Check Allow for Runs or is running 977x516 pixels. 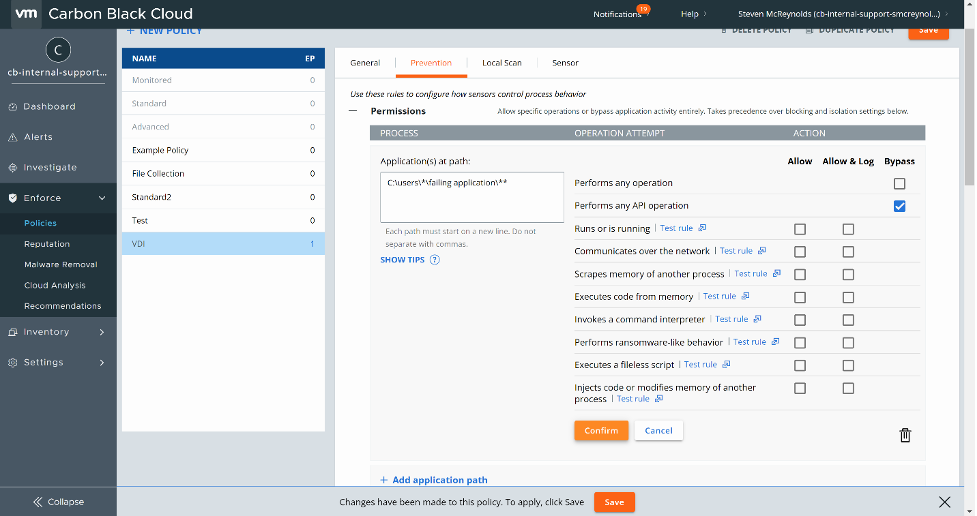[800, 229]
